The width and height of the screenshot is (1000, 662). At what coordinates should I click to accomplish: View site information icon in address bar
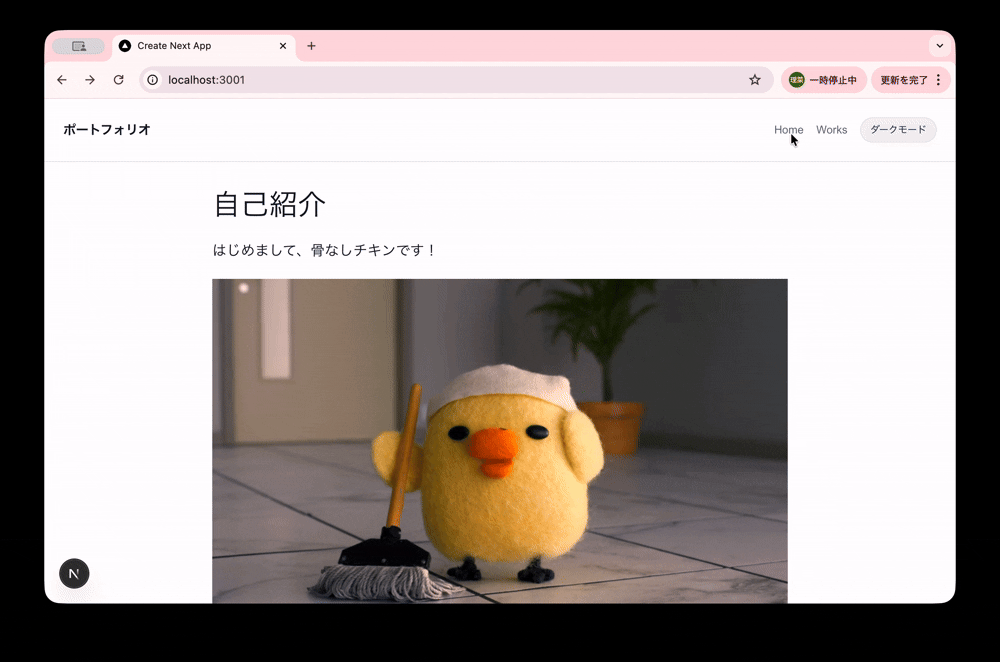[x=153, y=80]
